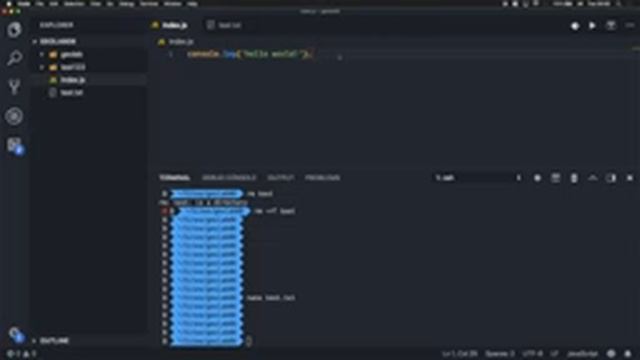Open Source Control view in activity bar
The height and width of the screenshot is (360, 640).
14,87
